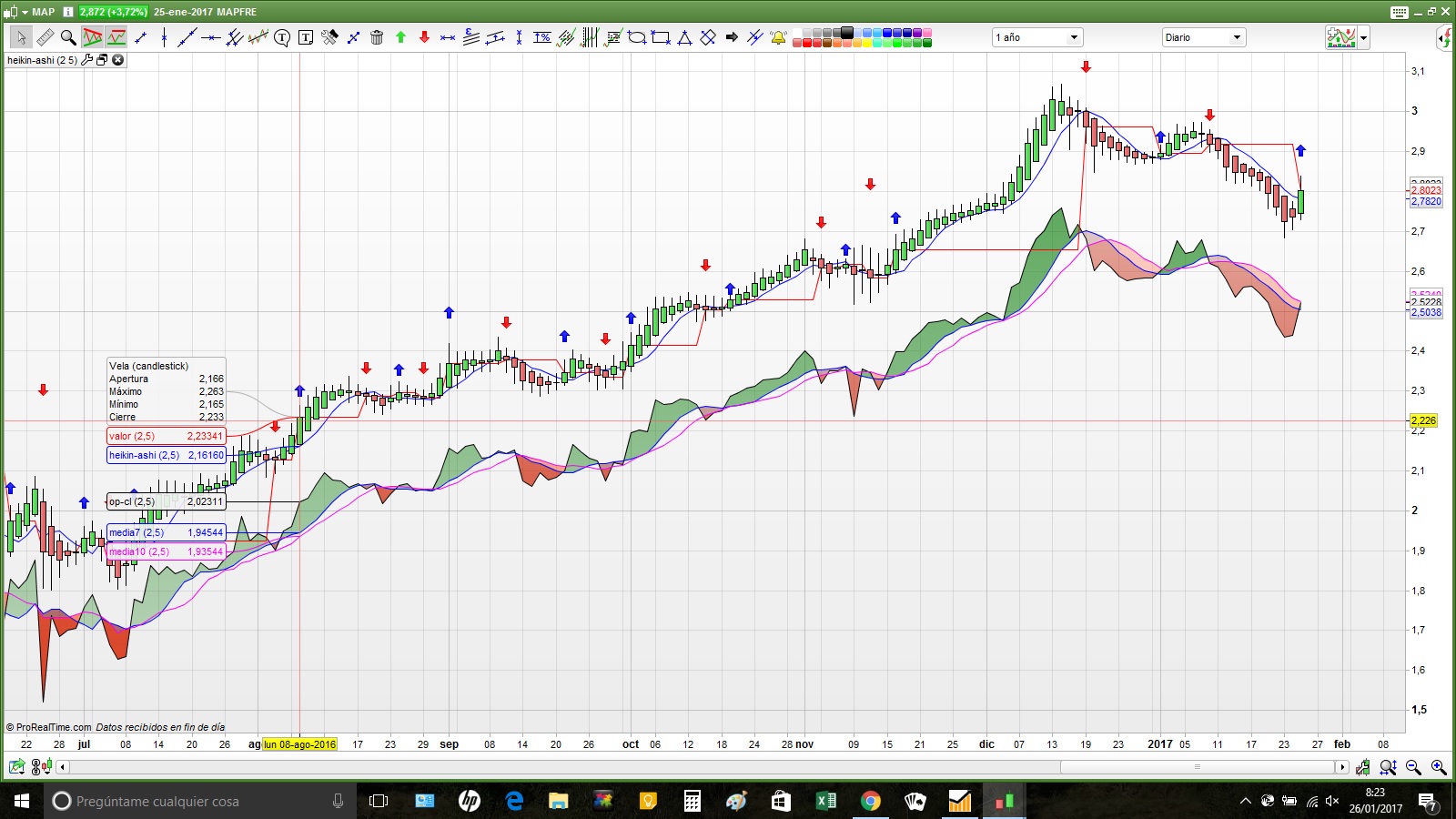Zoom out with the minus magnifier

[x=1413, y=767]
